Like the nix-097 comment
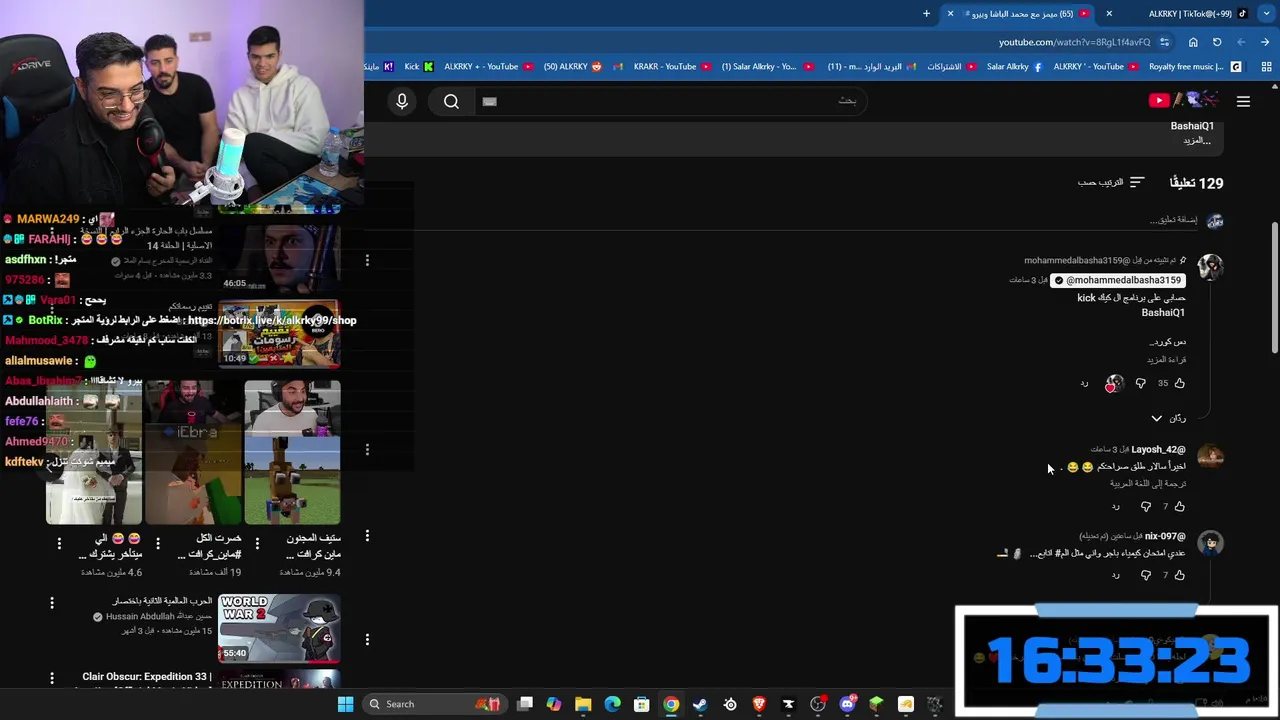The height and width of the screenshot is (720, 1280). (x=1180, y=575)
